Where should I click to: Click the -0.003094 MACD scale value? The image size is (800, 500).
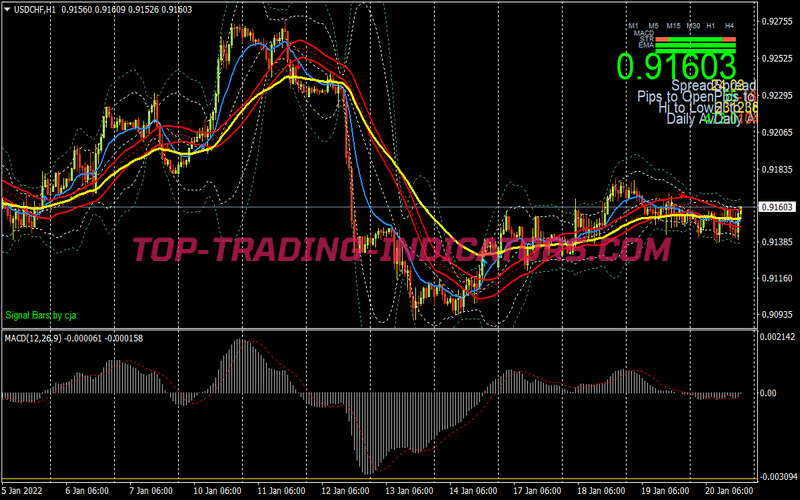pos(777,477)
